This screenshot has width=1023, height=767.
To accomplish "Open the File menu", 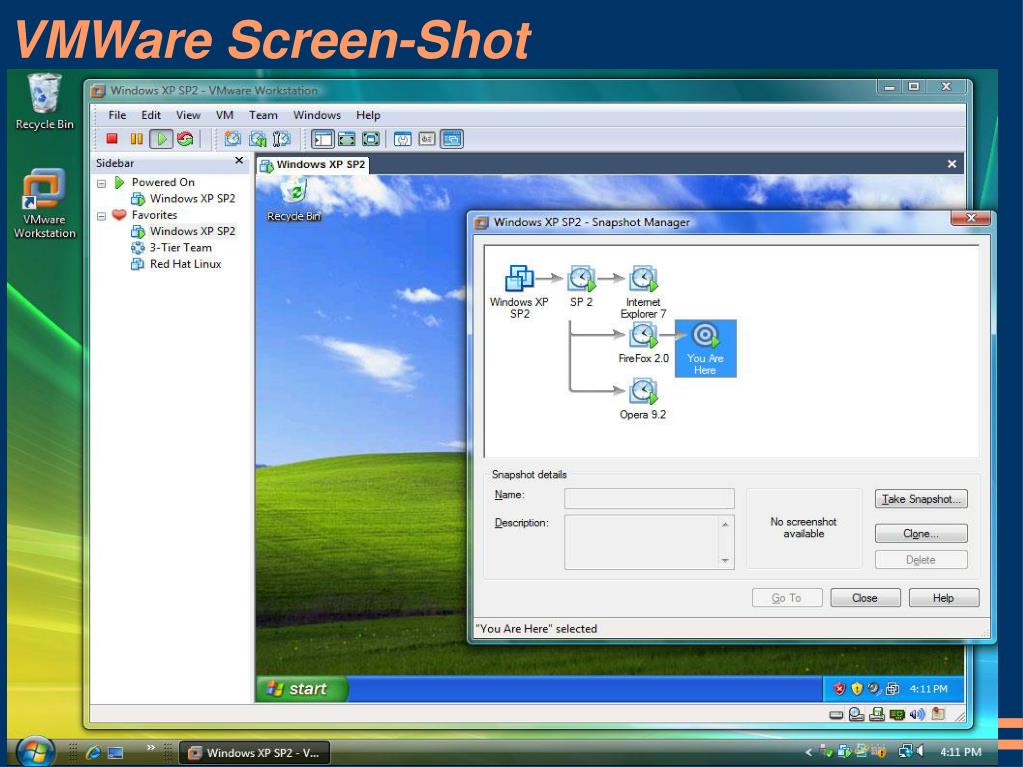I will (117, 115).
